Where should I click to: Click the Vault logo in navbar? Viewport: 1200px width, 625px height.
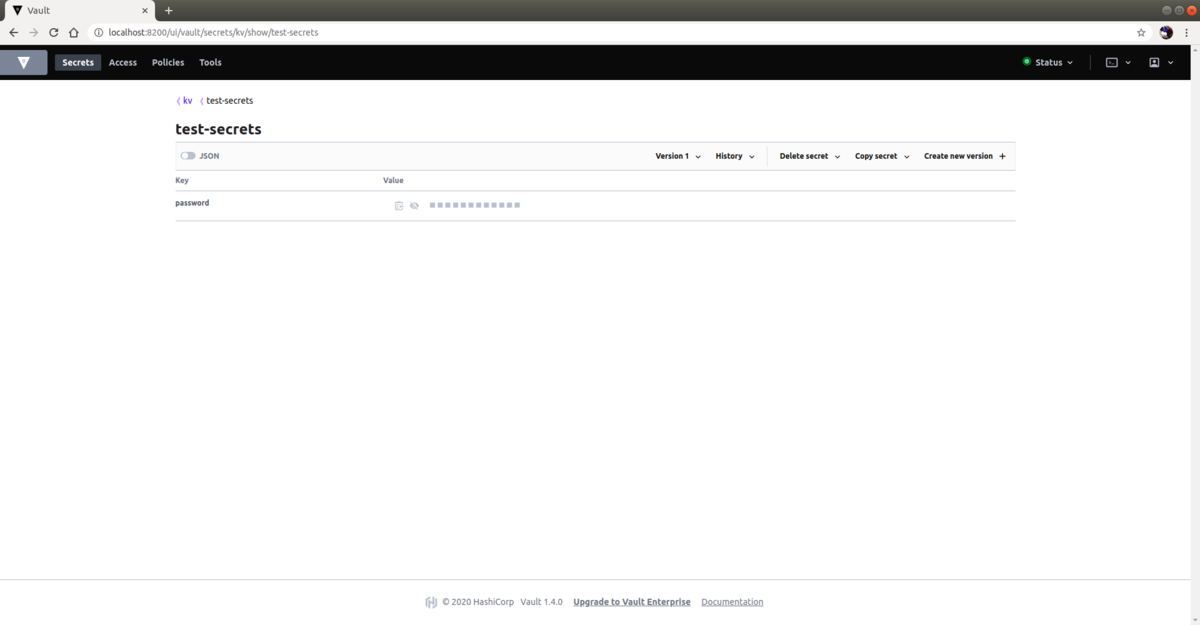pos(23,62)
